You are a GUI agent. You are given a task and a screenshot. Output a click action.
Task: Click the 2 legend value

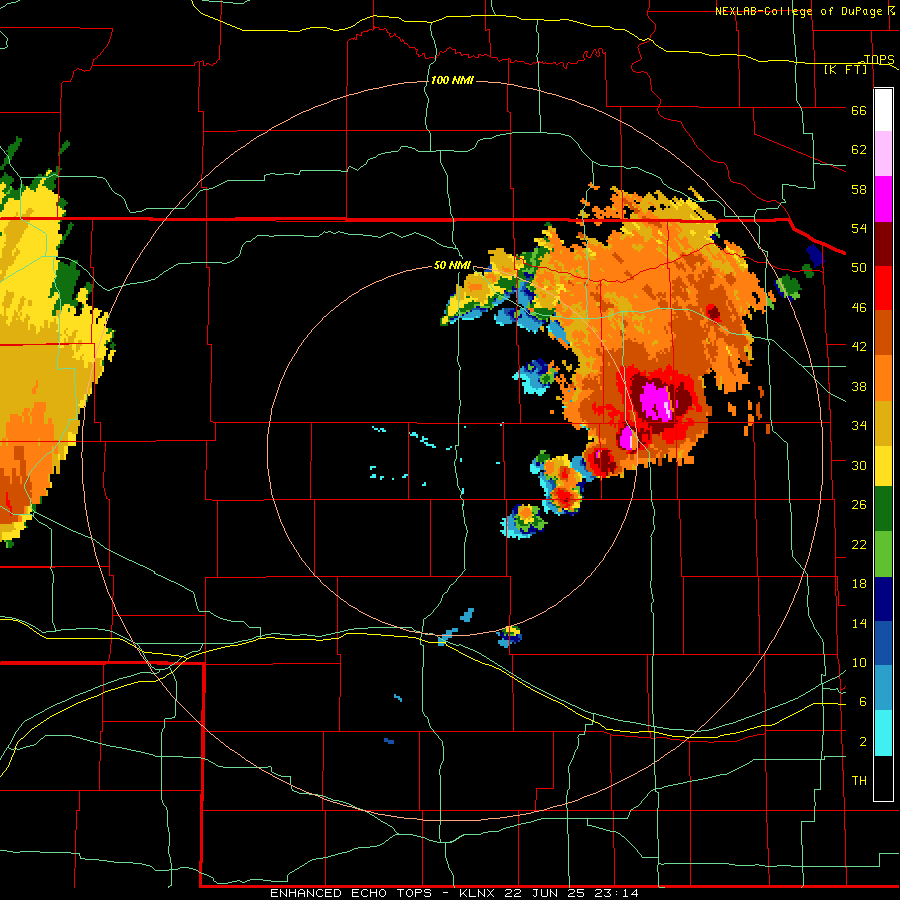click(863, 742)
